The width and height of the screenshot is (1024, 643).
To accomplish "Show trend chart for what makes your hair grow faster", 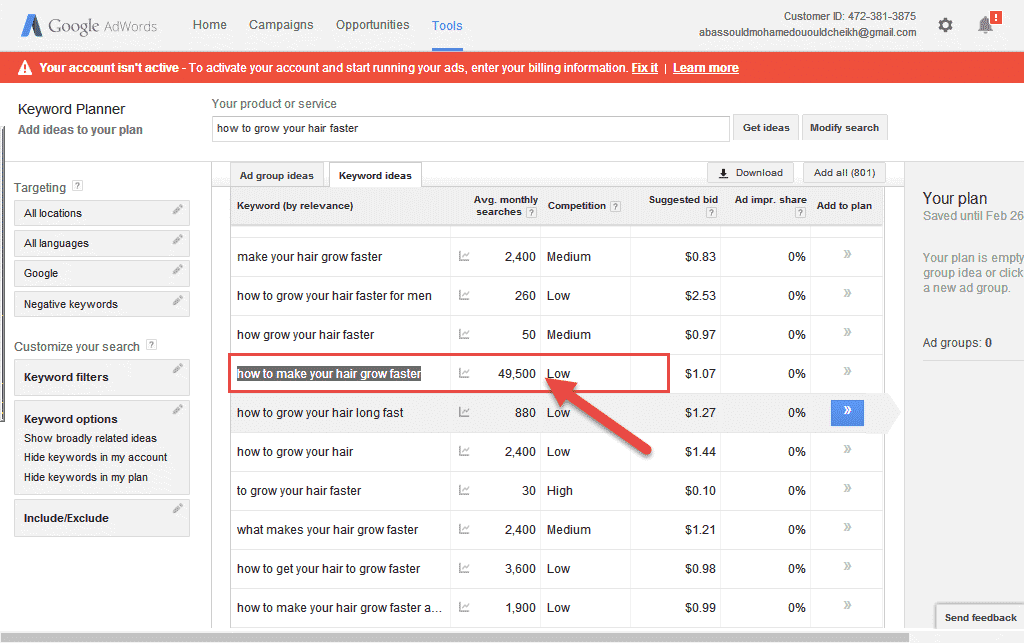I will click(x=464, y=529).
